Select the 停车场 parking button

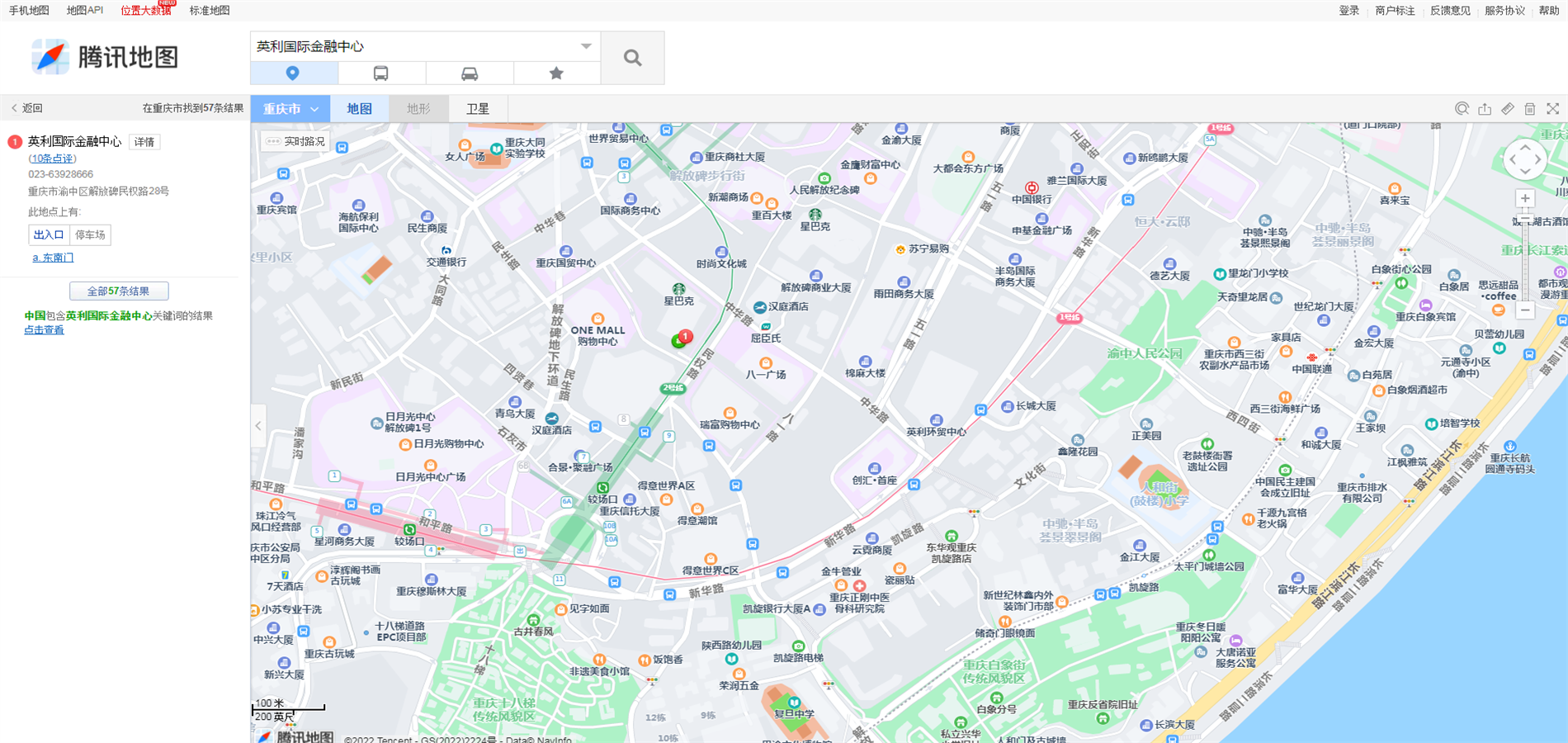[91, 235]
